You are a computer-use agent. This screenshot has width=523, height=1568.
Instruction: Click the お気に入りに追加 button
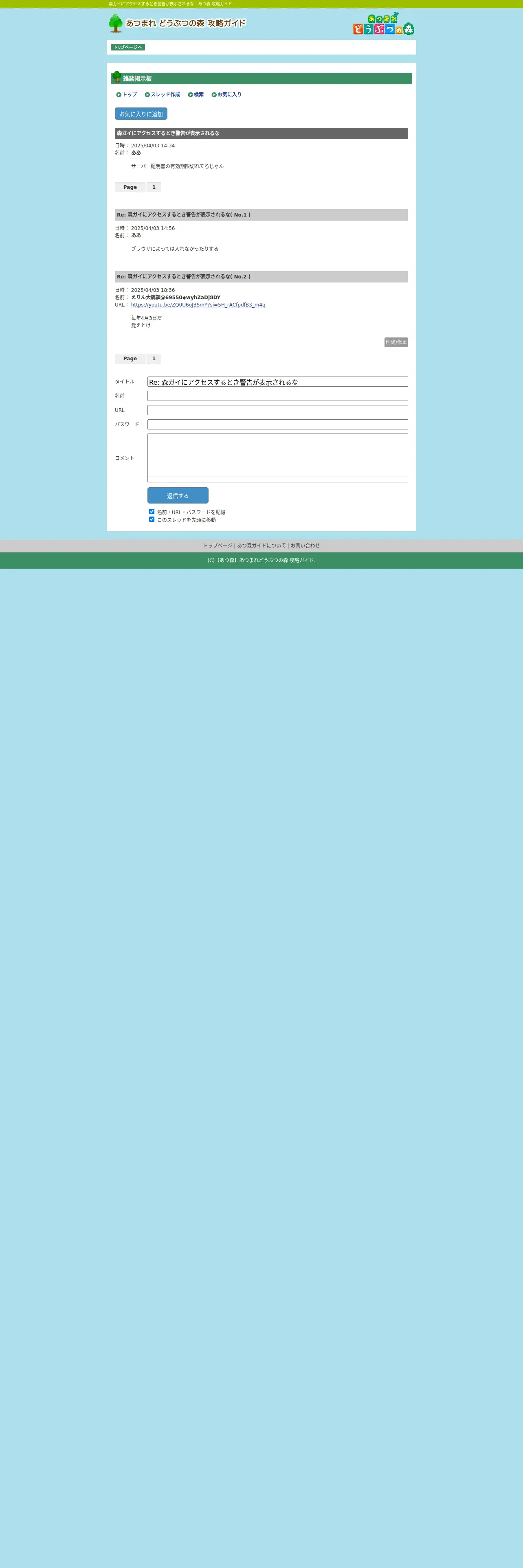[x=141, y=114]
